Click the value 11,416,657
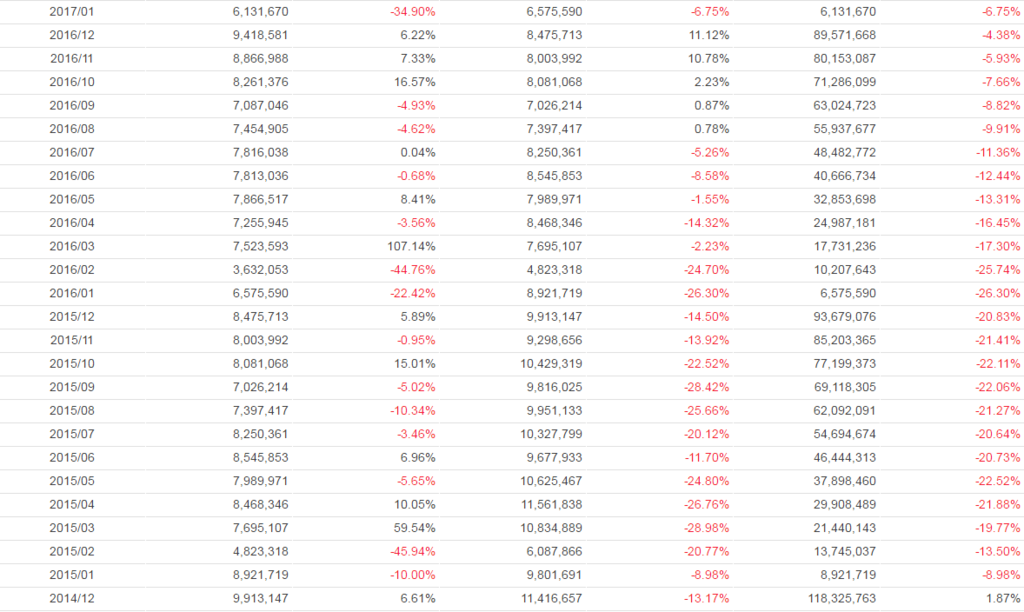This screenshot has height=612, width=1024. click(x=546, y=598)
